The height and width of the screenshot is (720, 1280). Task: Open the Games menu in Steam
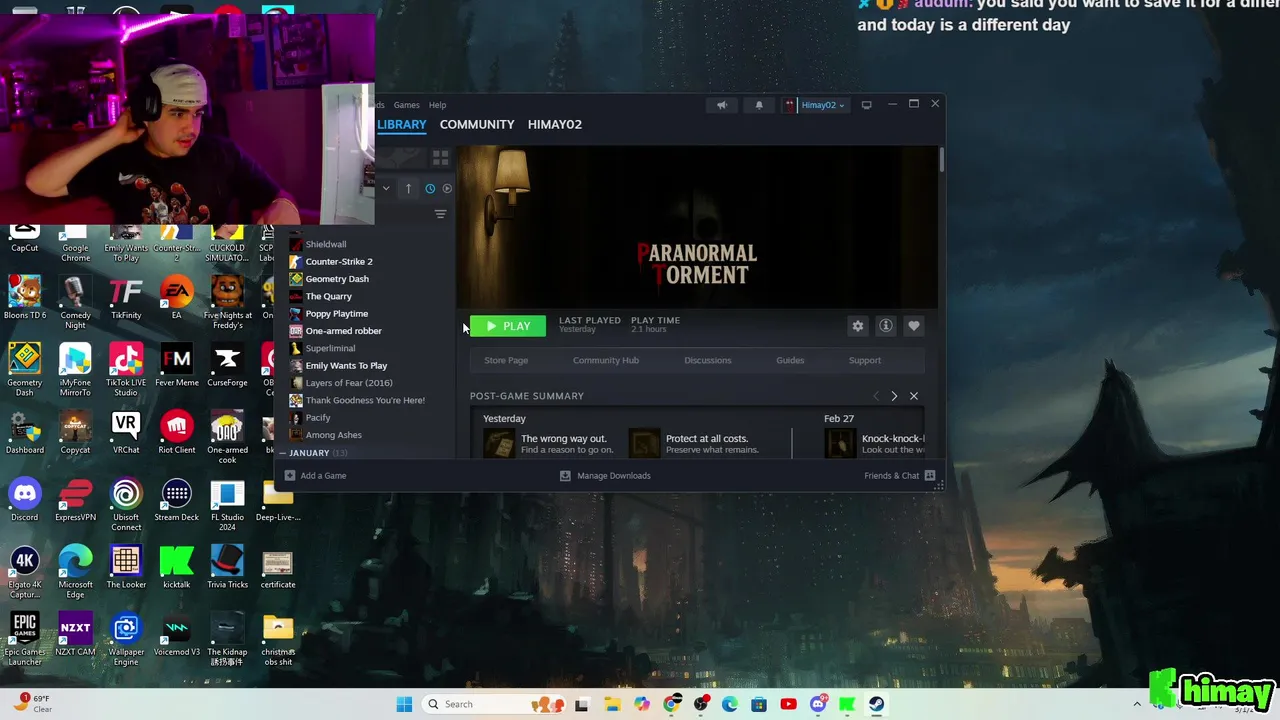(x=406, y=105)
